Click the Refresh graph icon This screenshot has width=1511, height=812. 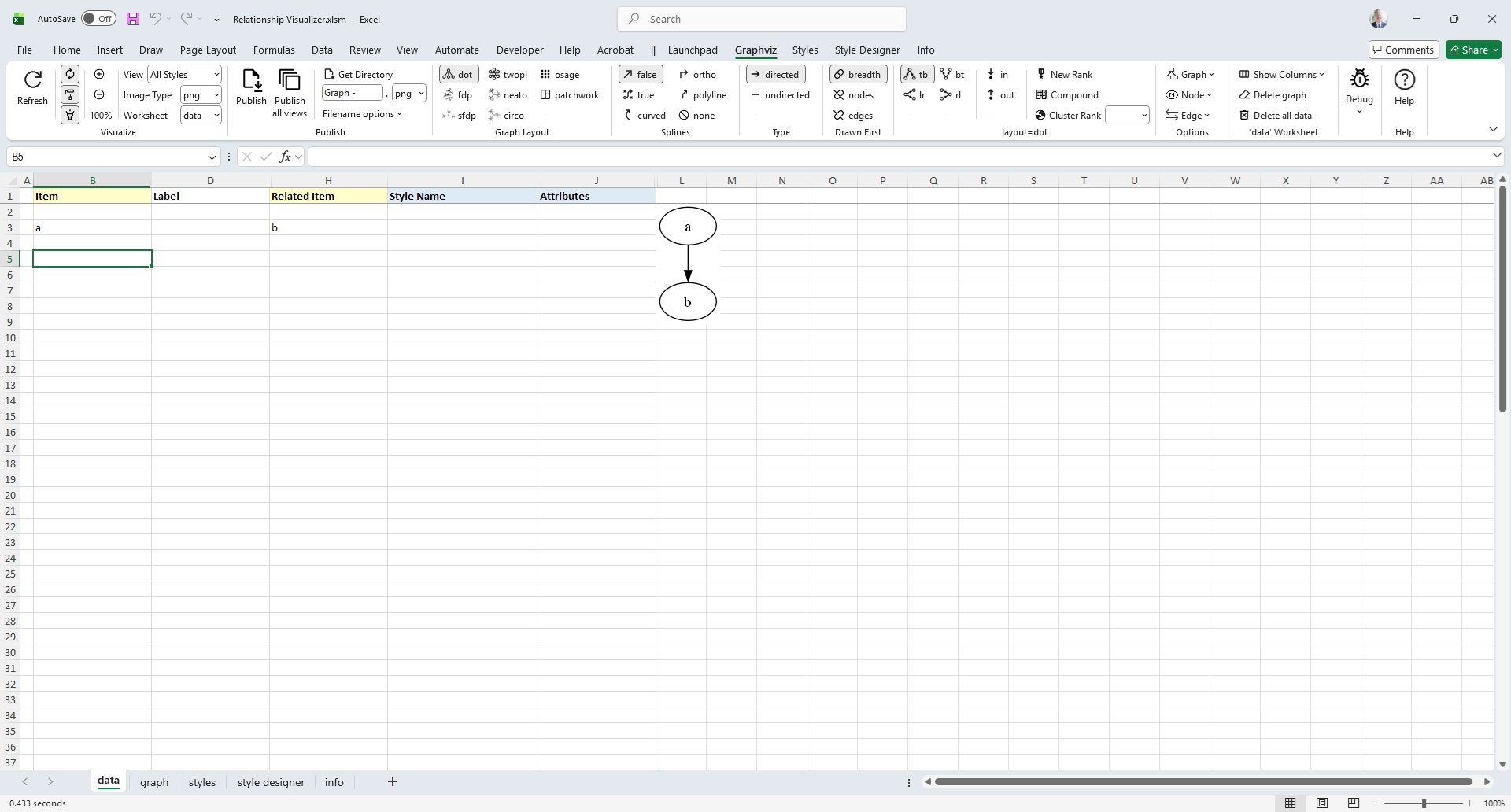pyautogui.click(x=32, y=80)
